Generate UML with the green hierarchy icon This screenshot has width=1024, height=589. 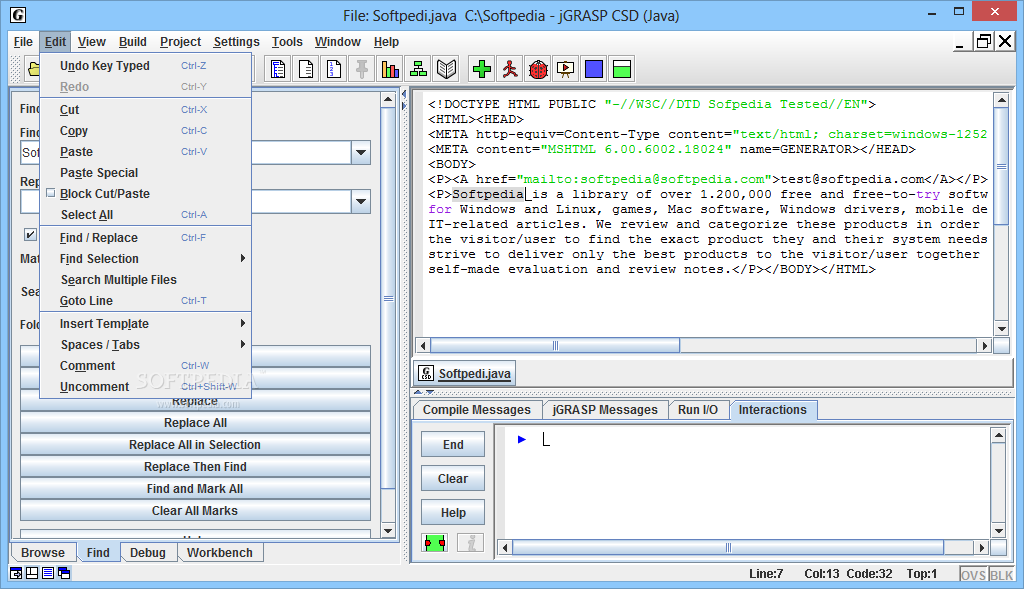coord(418,69)
